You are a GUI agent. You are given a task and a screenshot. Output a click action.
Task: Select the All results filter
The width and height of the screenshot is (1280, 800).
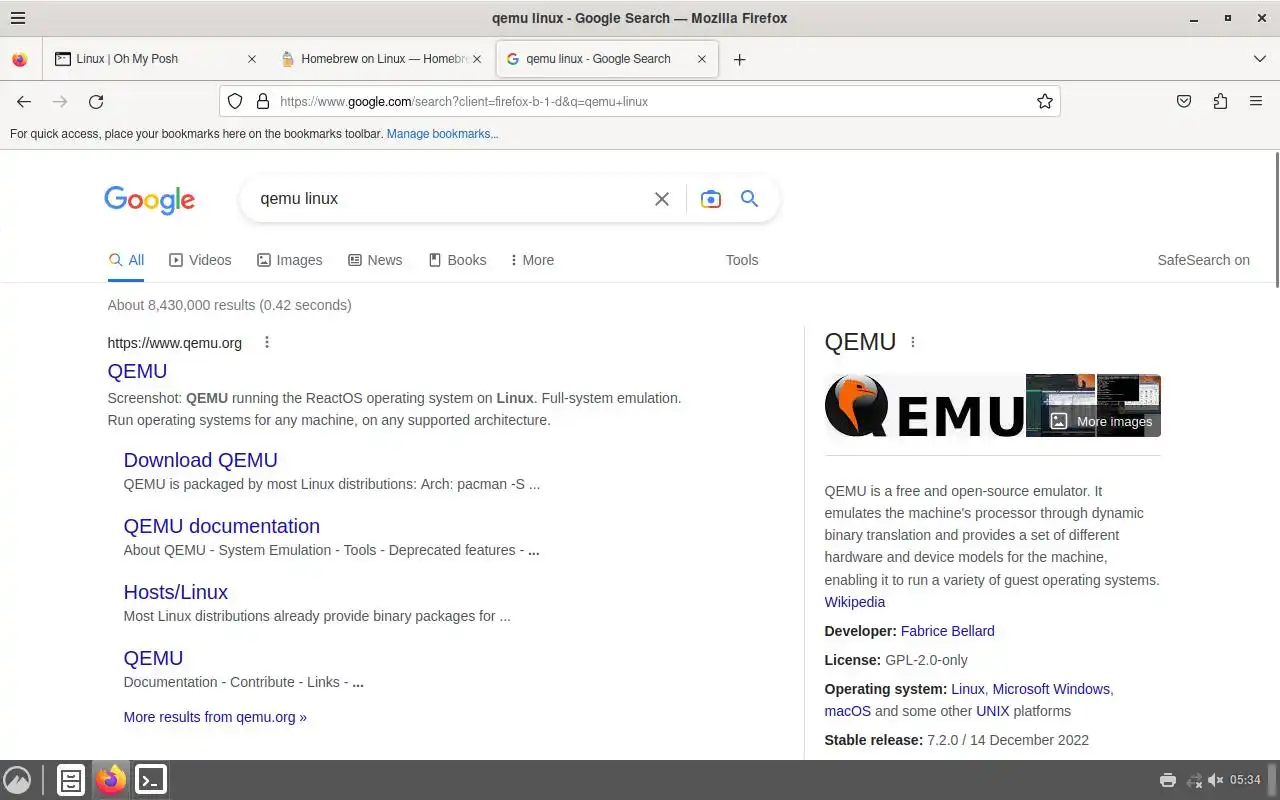[126, 260]
